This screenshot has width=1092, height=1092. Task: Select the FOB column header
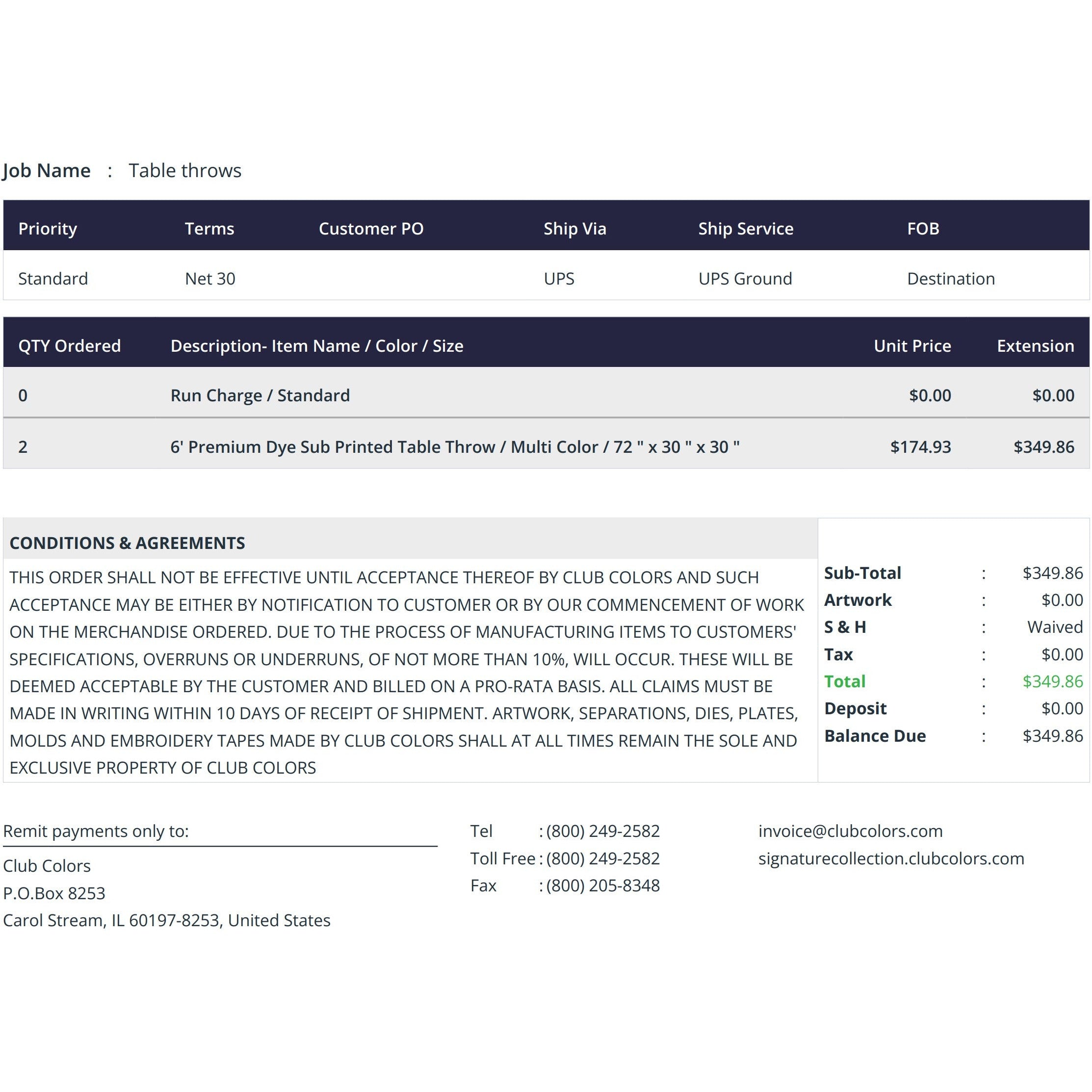click(x=923, y=228)
